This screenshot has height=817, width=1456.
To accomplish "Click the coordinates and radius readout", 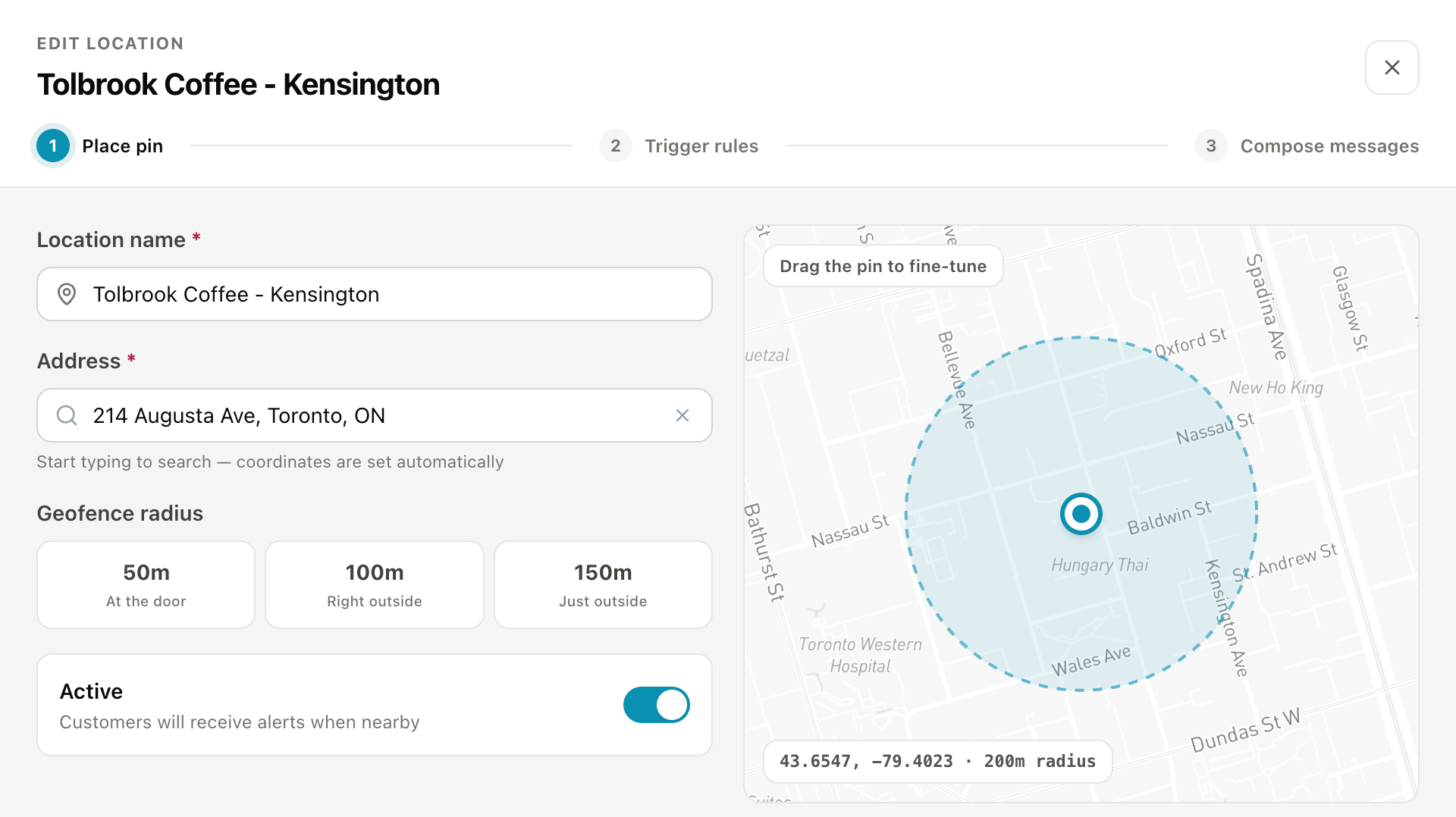I will 937,762.
